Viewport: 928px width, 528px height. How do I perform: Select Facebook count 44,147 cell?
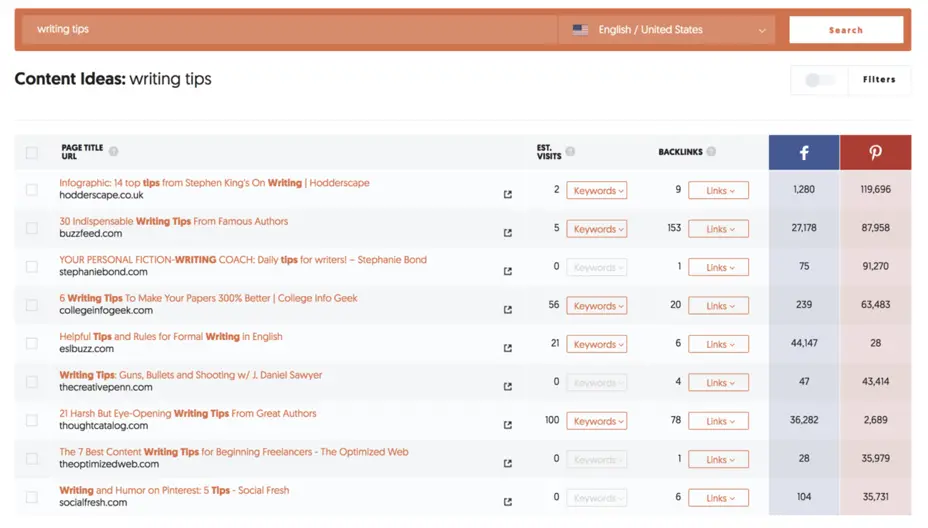[x=804, y=343]
